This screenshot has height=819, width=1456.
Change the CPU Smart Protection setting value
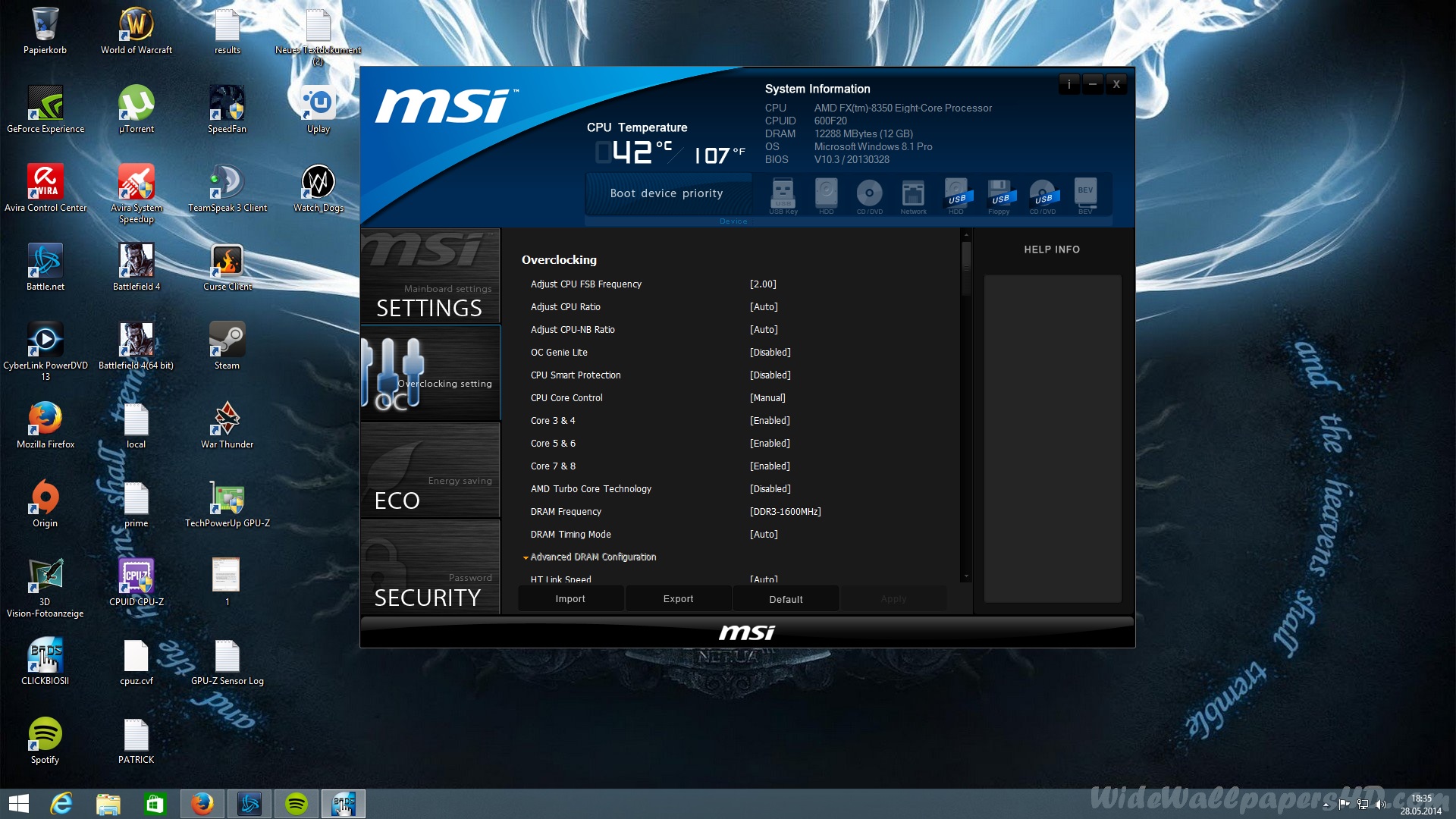[x=770, y=375]
